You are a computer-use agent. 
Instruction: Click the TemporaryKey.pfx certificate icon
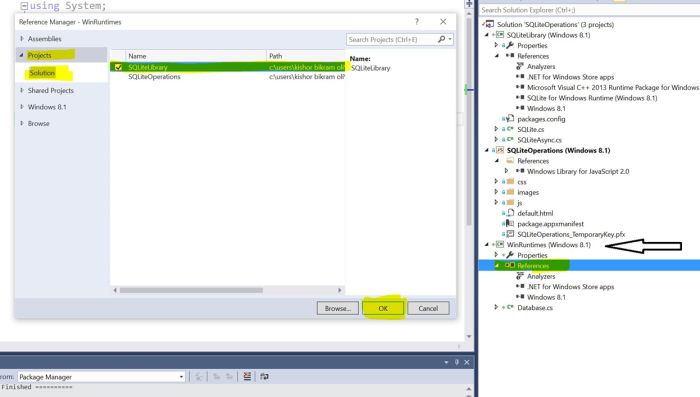pos(510,234)
